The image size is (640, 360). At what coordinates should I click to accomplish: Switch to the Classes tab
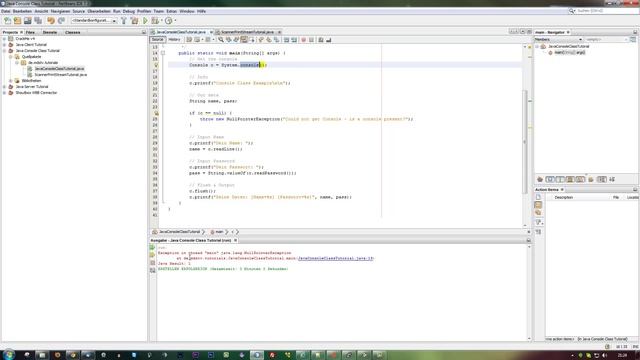click(73, 32)
